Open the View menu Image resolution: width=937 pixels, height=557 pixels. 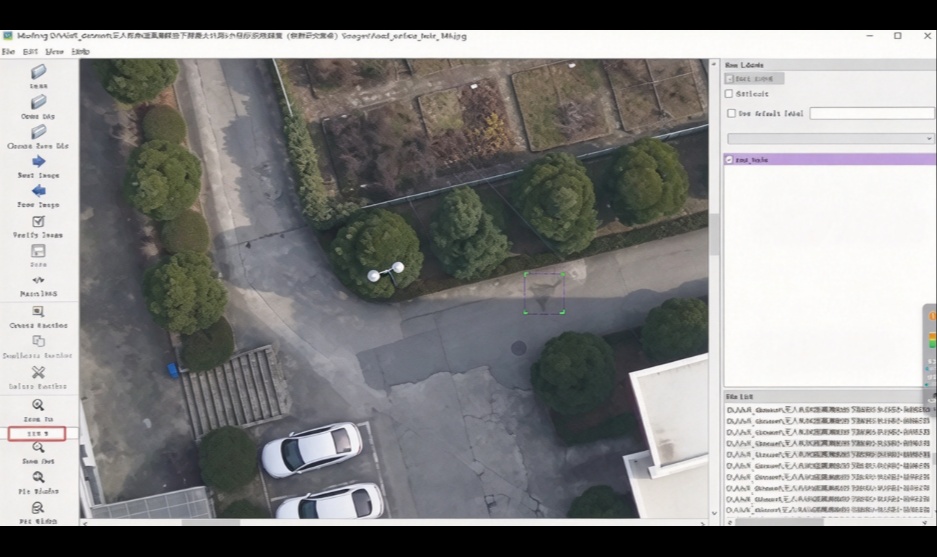[x=54, y=52]
